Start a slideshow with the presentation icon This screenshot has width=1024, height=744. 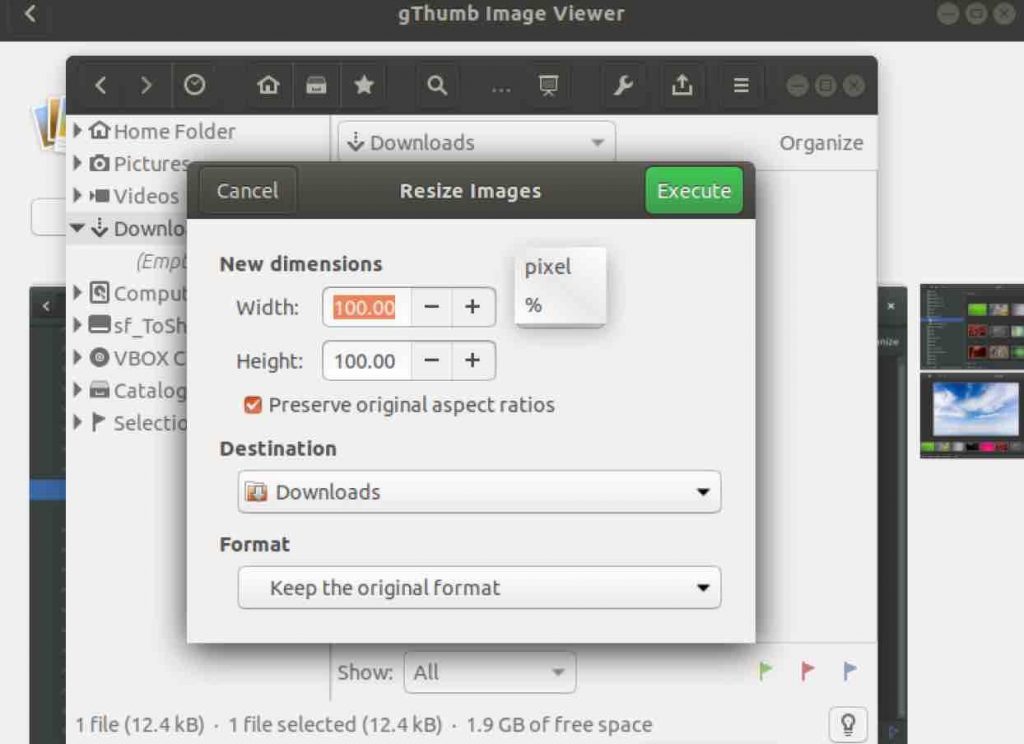point(548,86)
